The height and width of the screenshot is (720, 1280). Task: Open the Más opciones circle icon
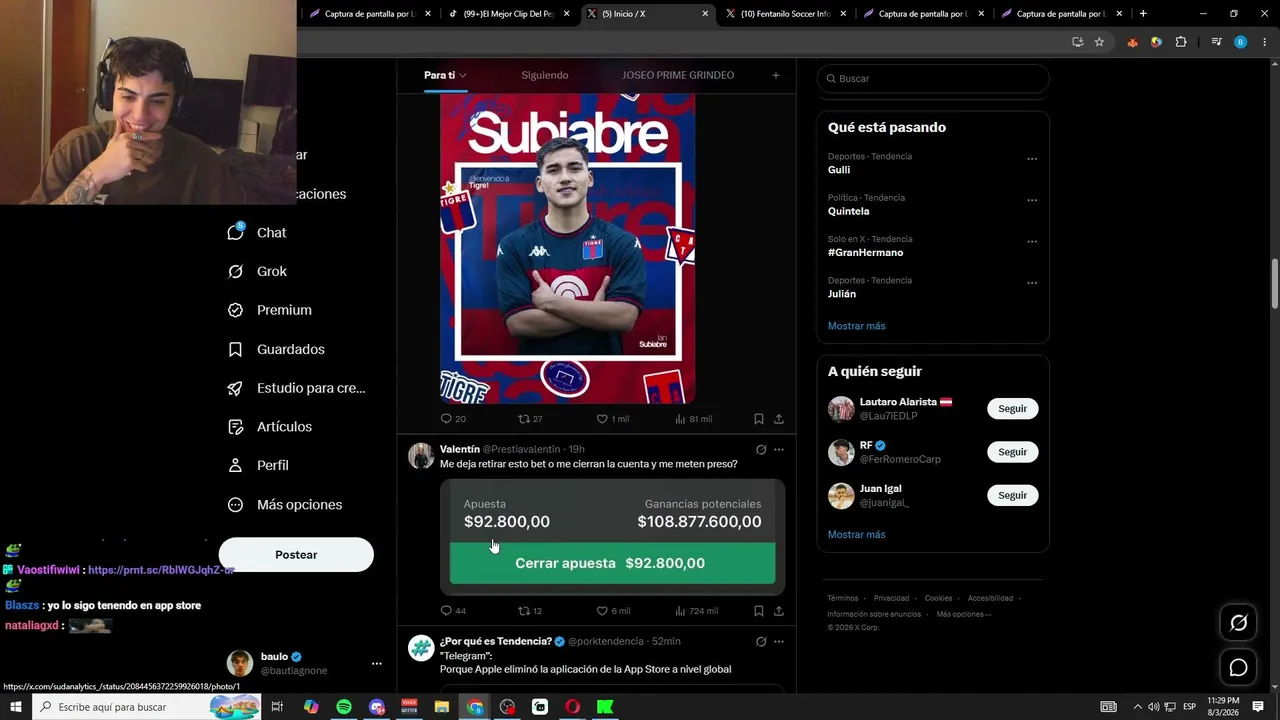[235, 505]
